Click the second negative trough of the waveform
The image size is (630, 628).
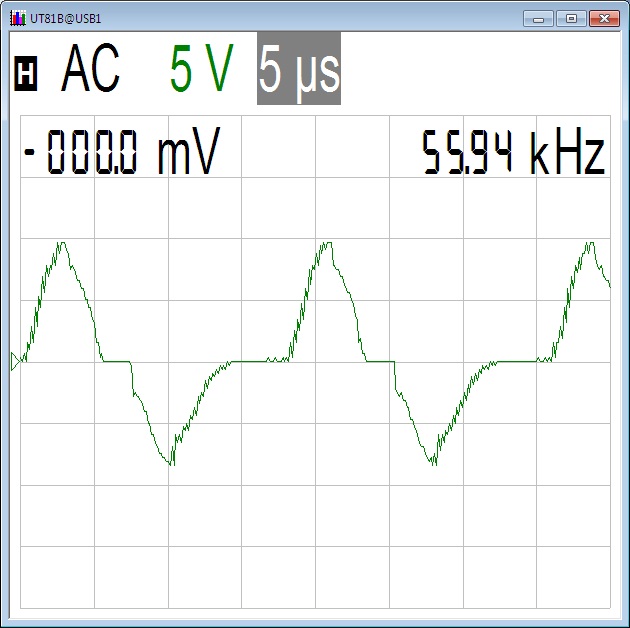point(432,462)
